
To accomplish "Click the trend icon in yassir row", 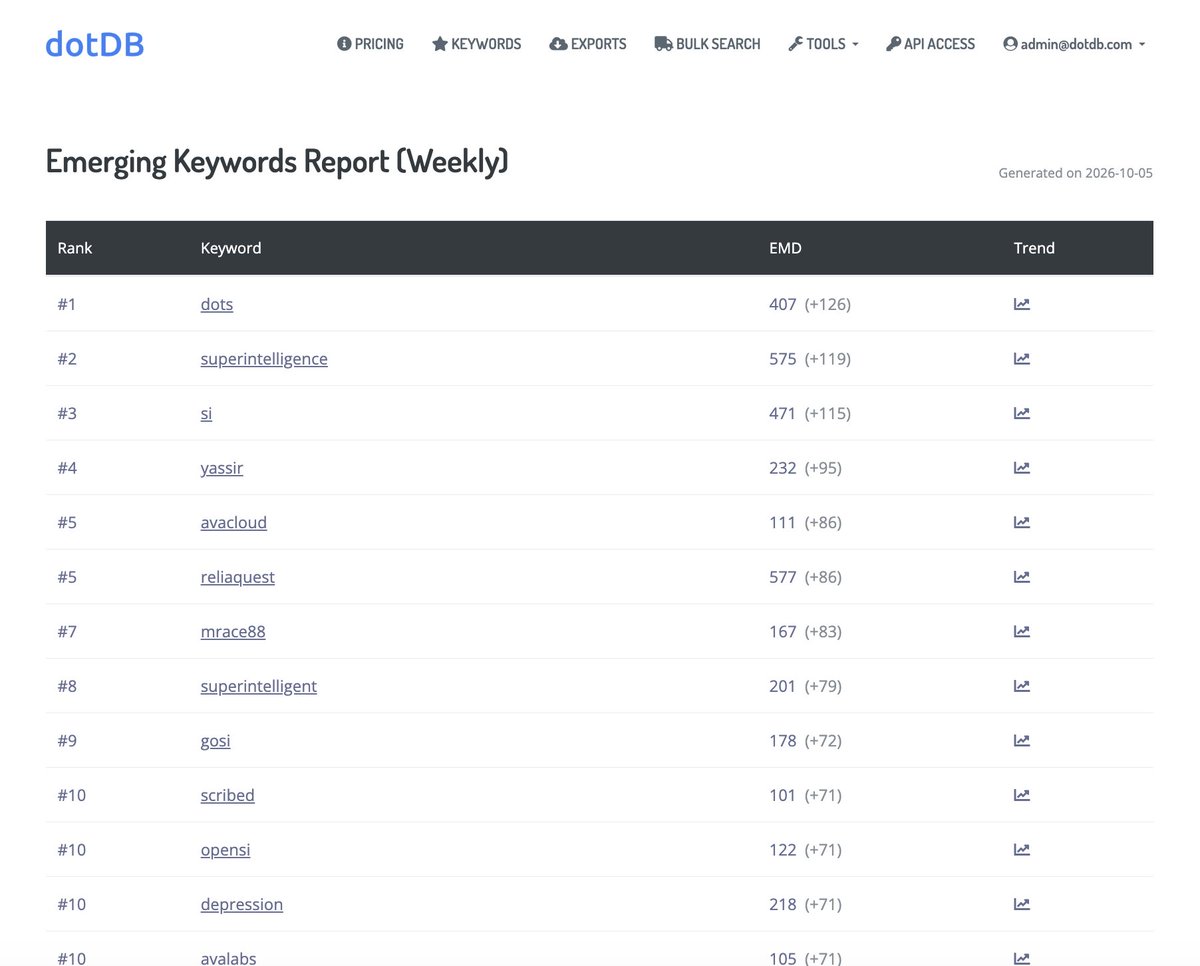I will pos(1021,467).
